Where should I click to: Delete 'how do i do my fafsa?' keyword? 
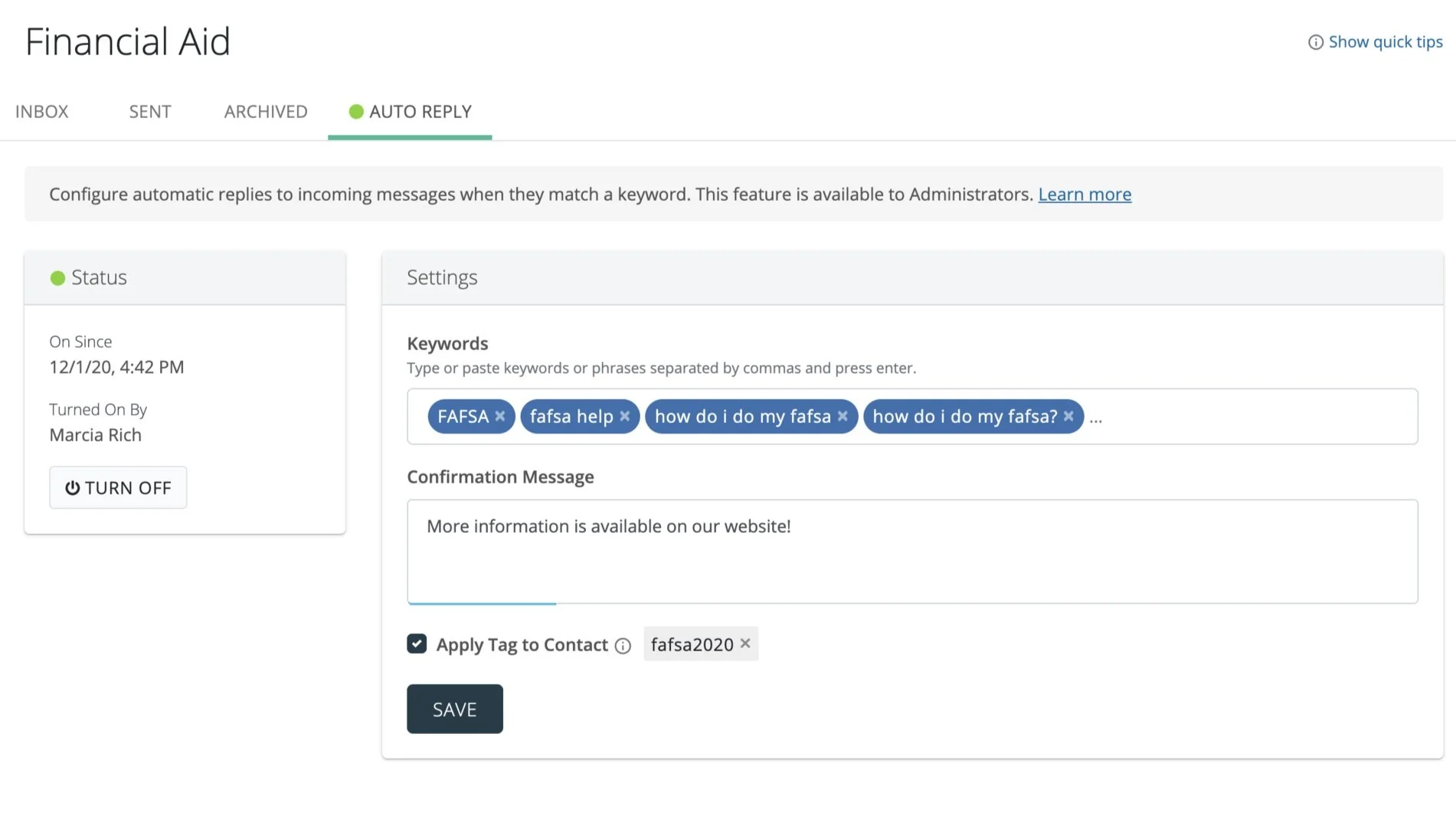point(1068,416)
